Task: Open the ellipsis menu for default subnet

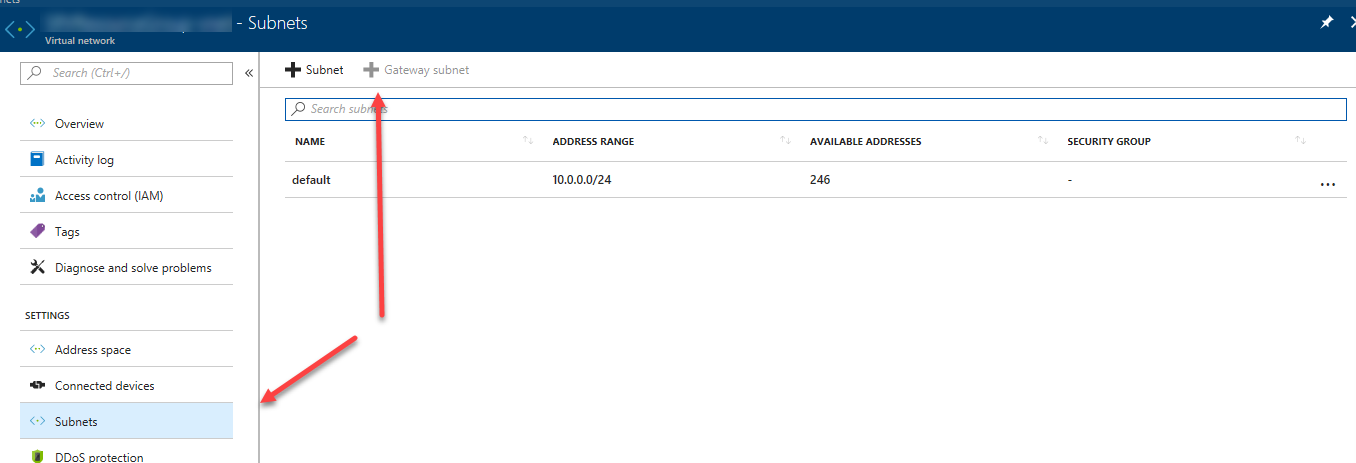Action: [1327, 184]
